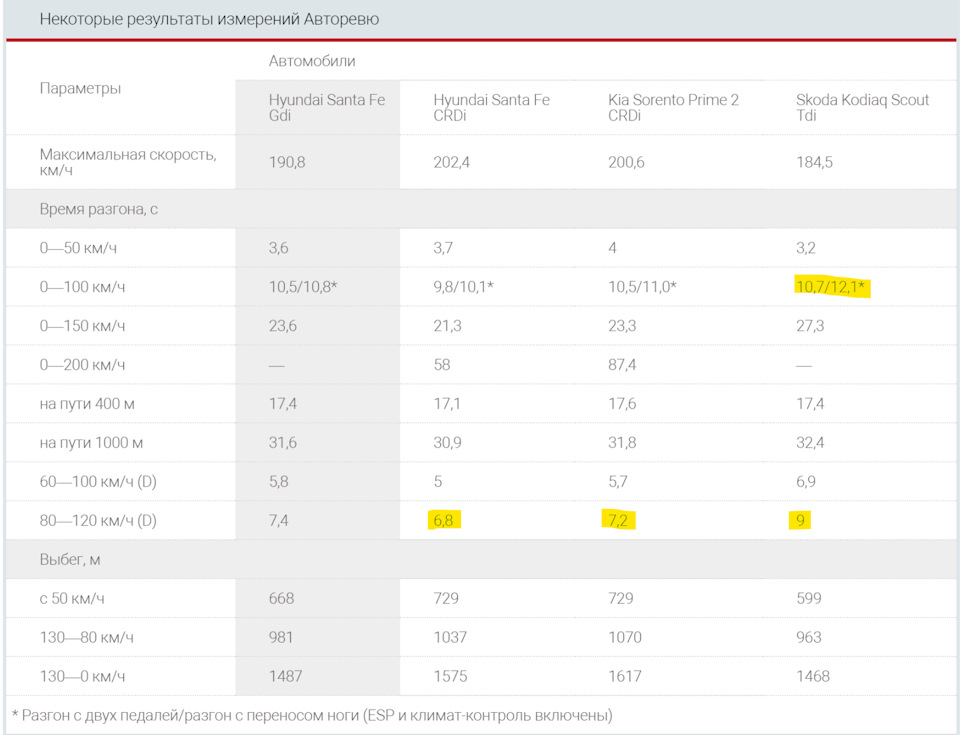This screenshot has width=960, height=735.
Task: Click the highlighted 6,8 value
Action: 443,521
